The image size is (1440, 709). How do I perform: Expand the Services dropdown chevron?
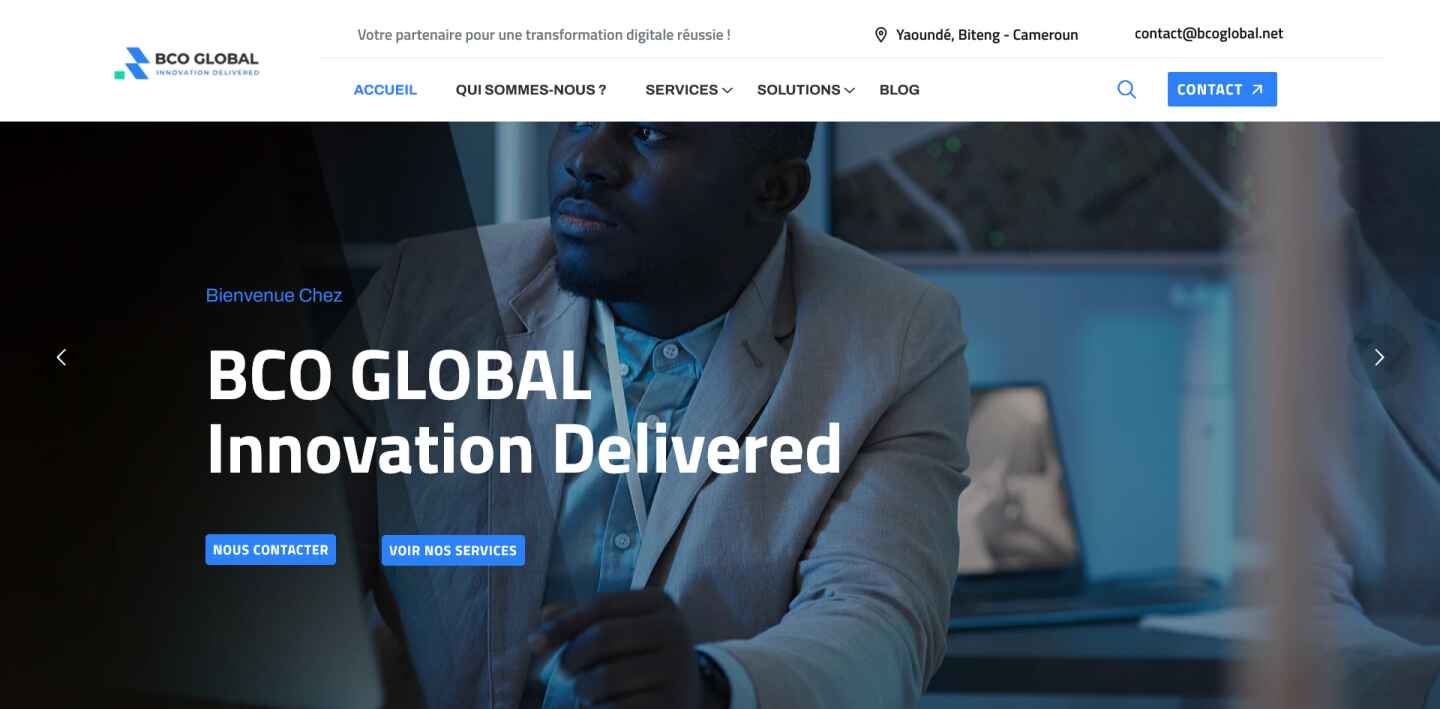[727, 90]
